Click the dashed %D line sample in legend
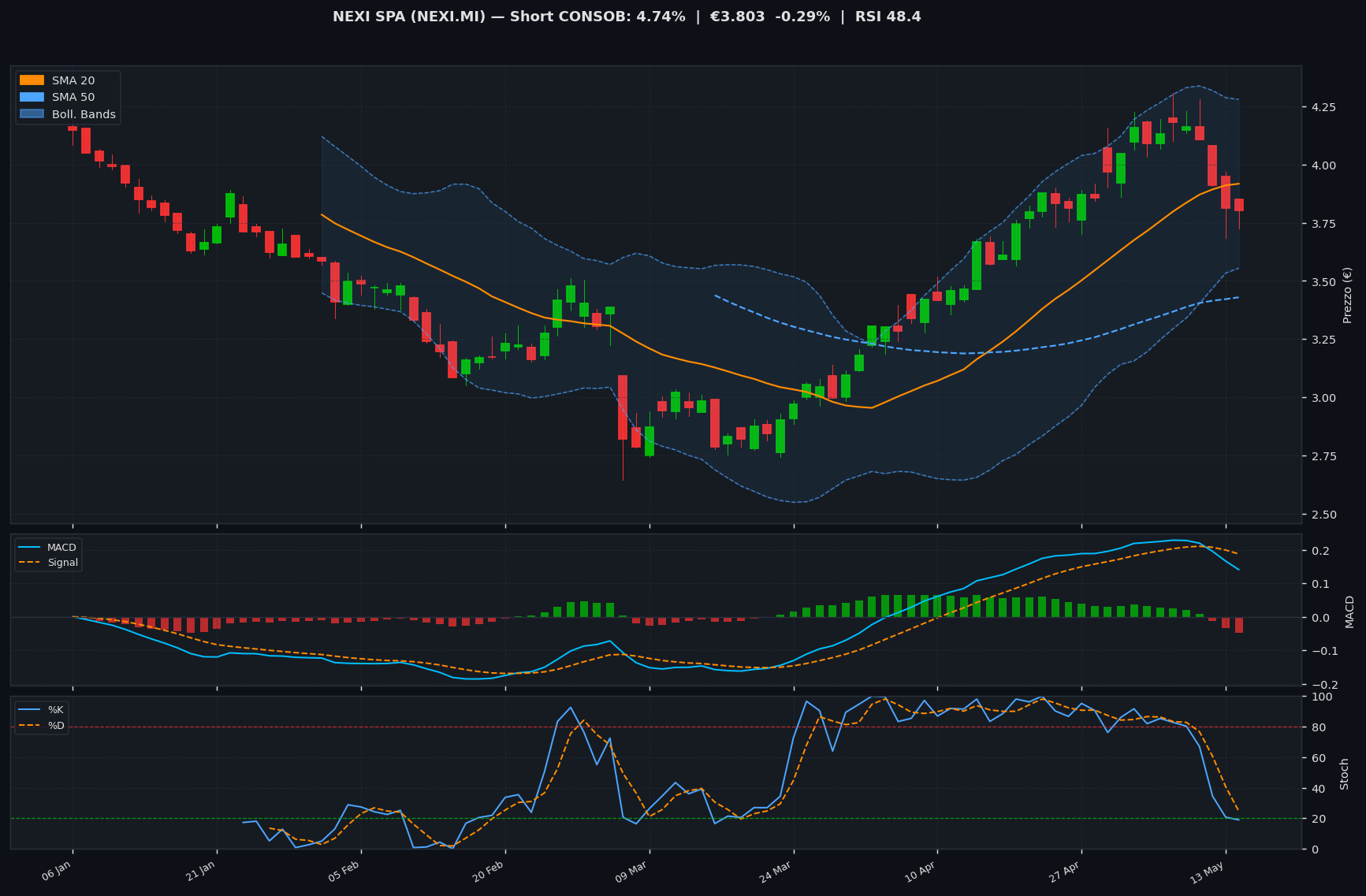This screenshot has height=896, width=1366. (31, 726)
